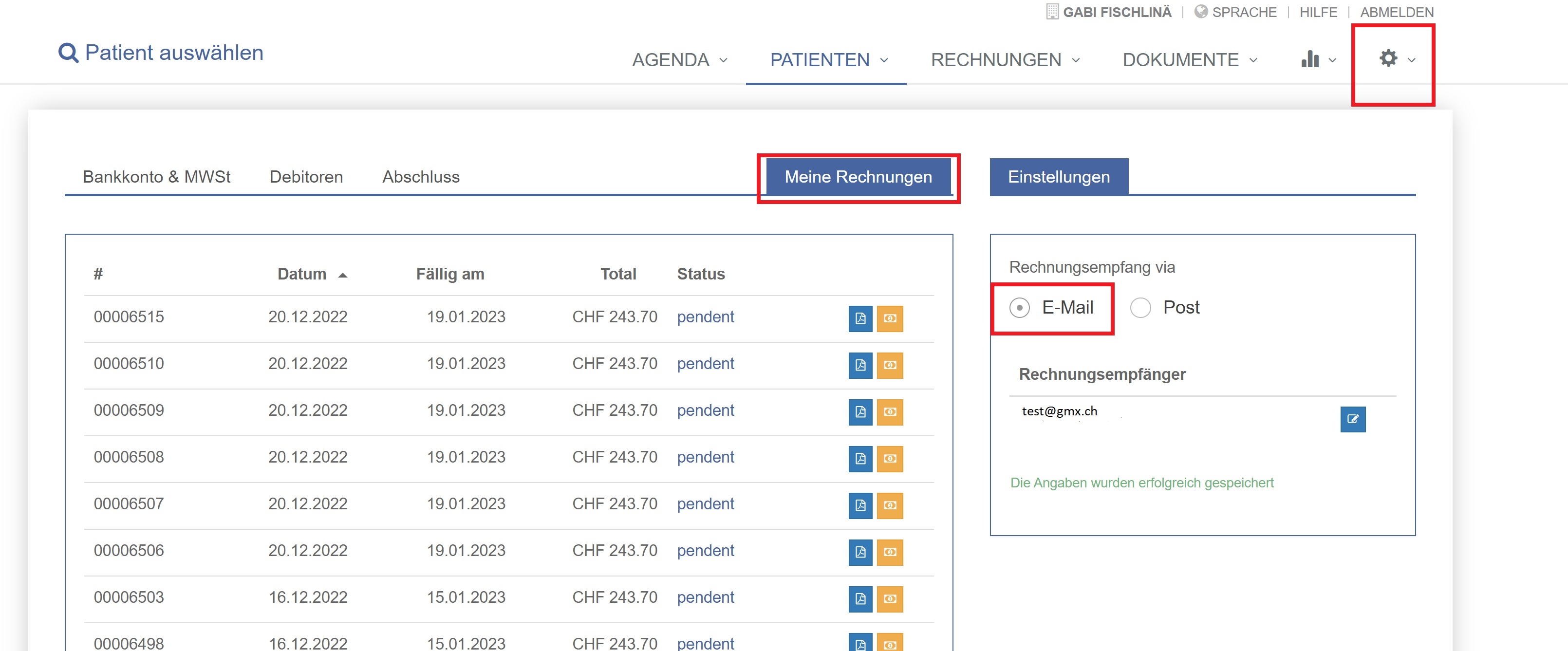Sort table by Status column header

(x=701, y=275)
